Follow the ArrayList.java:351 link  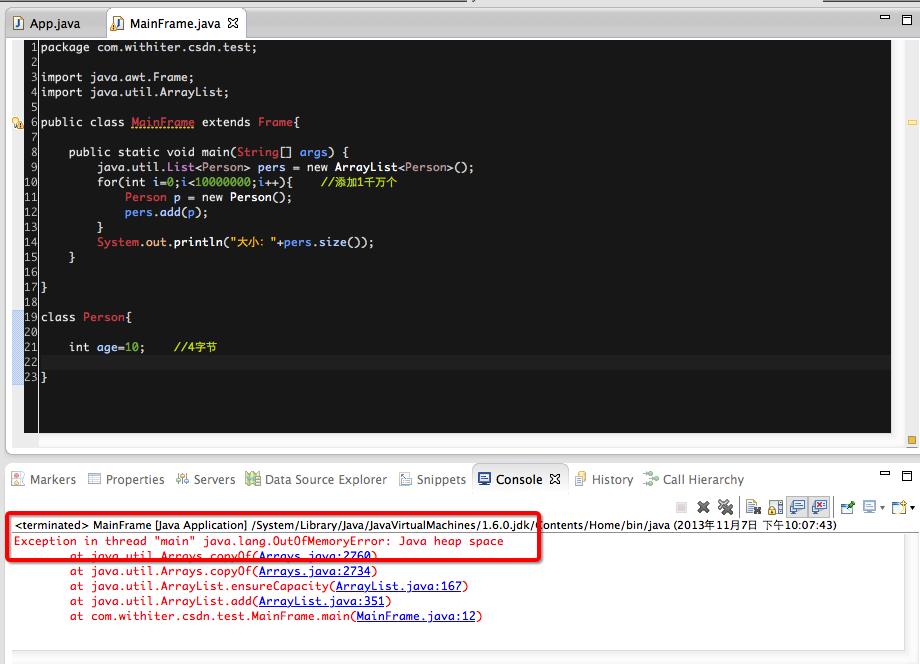(x=322, y=601)
